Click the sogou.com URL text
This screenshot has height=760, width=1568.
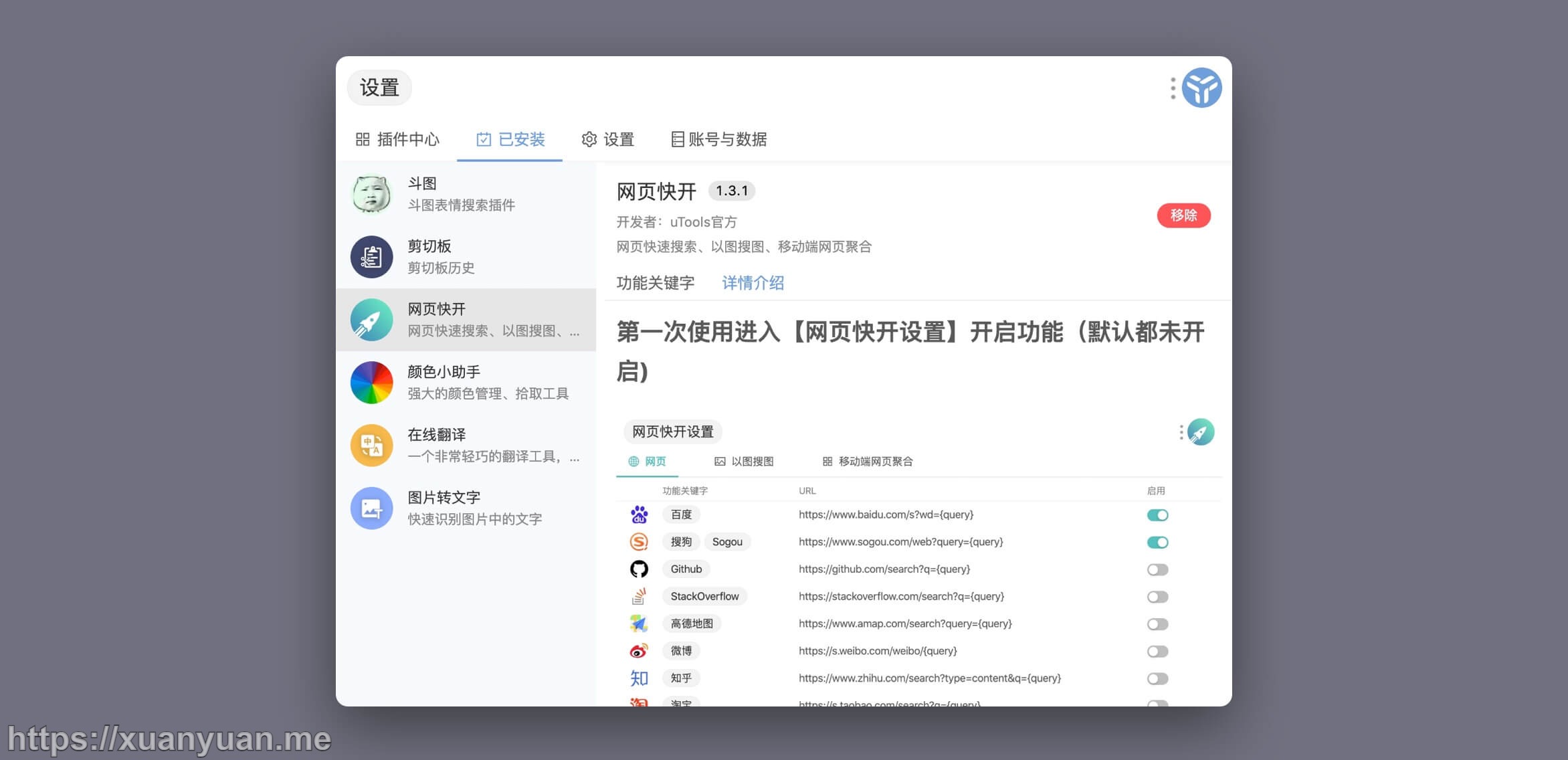pos(901,542)
